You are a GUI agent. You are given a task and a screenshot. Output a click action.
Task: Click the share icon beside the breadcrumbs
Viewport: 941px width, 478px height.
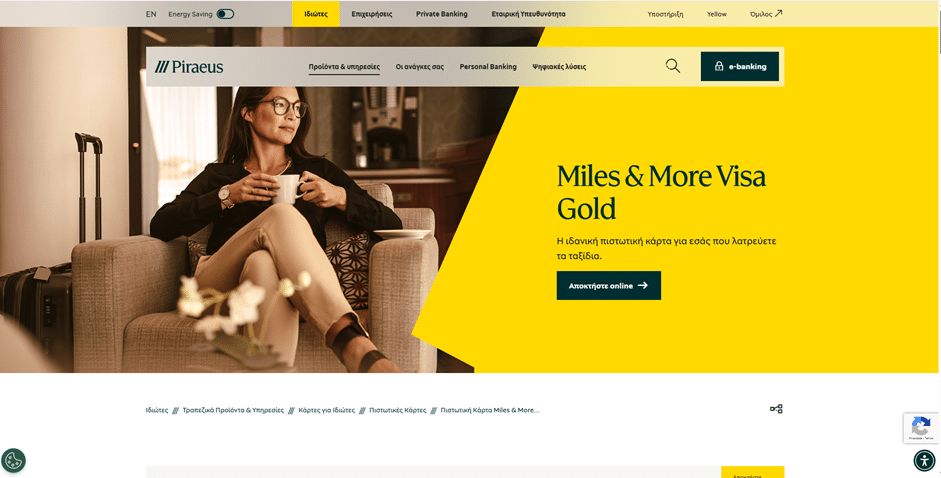(x=776, y=409)
